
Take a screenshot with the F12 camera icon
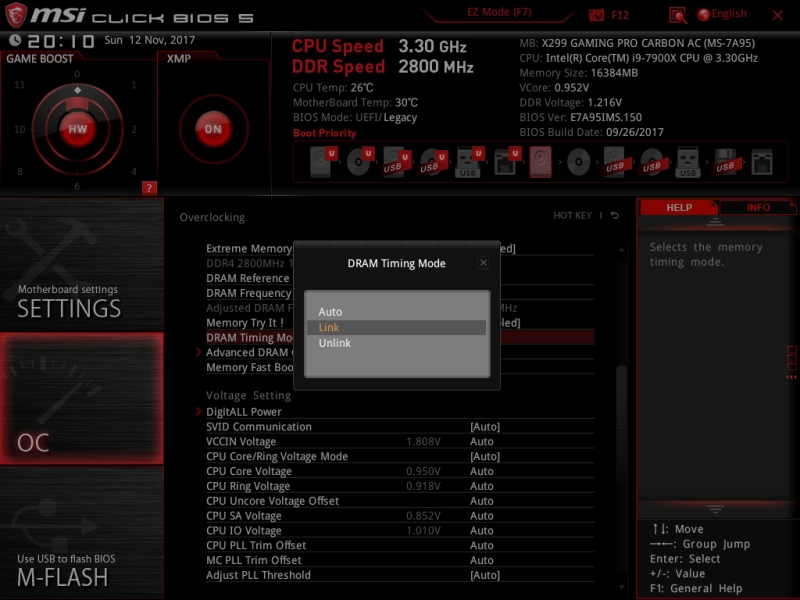(x=596, y=15)
